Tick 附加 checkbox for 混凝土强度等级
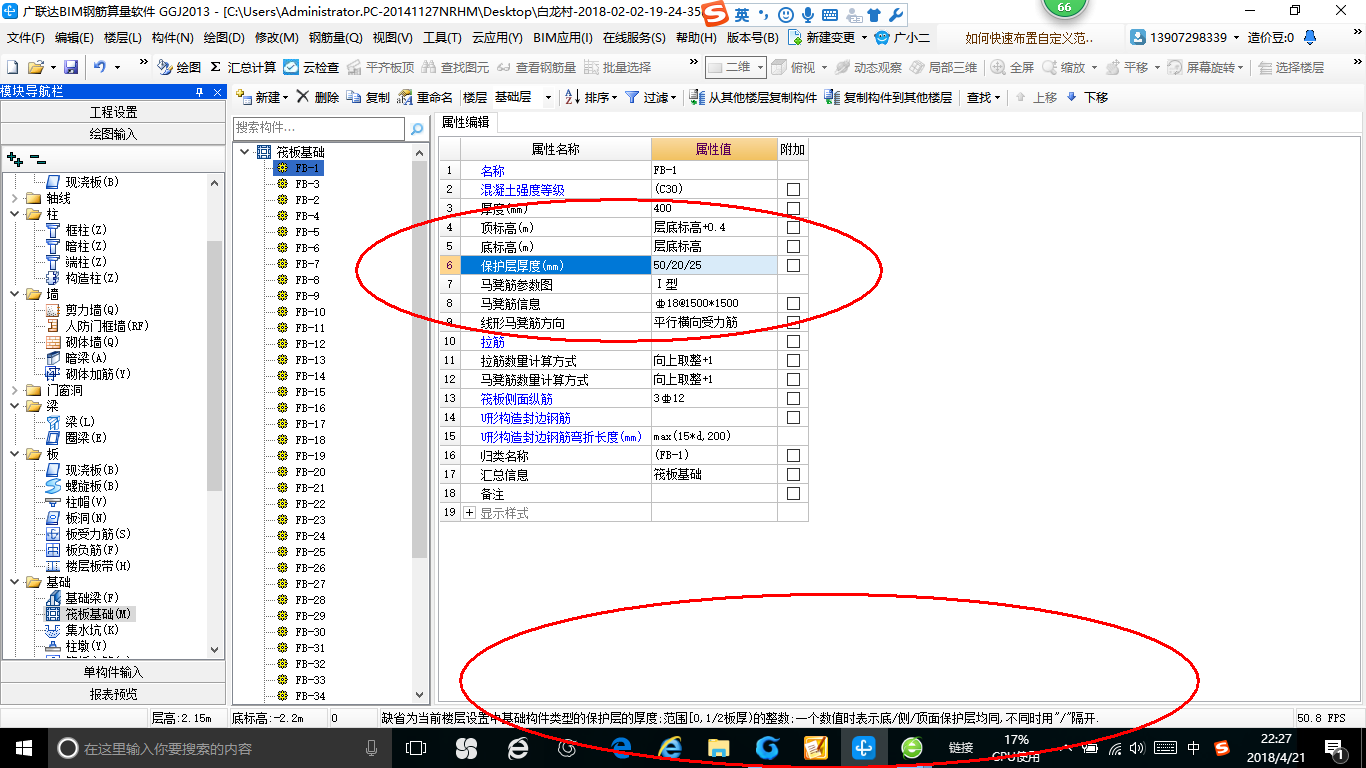 [793, 189]
